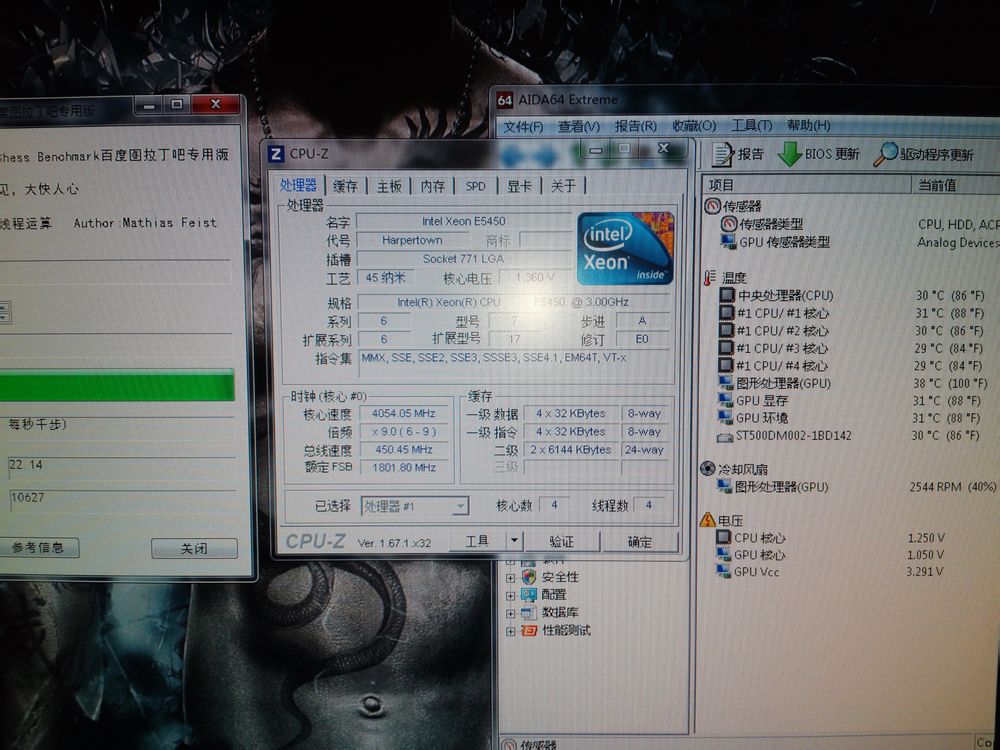Click the 确定 button in CPU-Z
This screenshot has width=1000, height=750.
coord(640,542)
